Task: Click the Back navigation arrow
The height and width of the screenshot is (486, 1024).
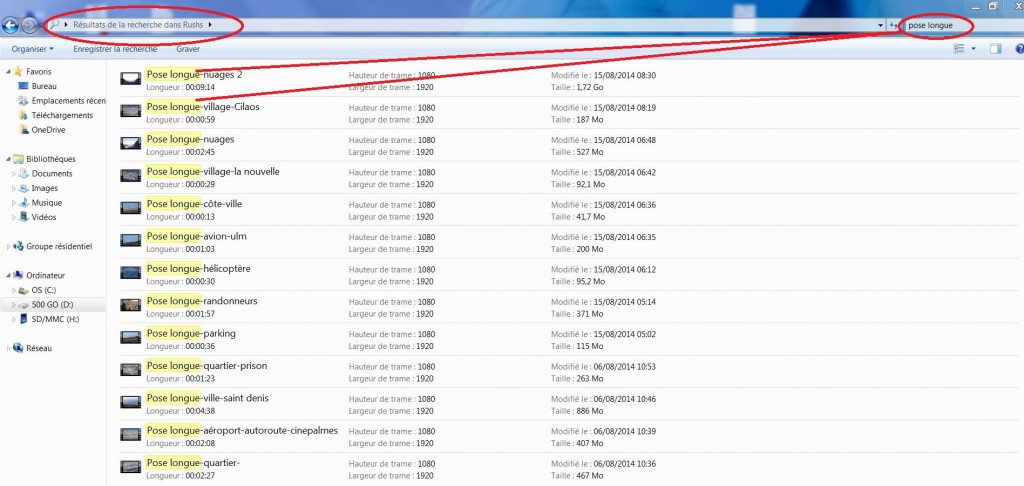Action: point(10,25)
